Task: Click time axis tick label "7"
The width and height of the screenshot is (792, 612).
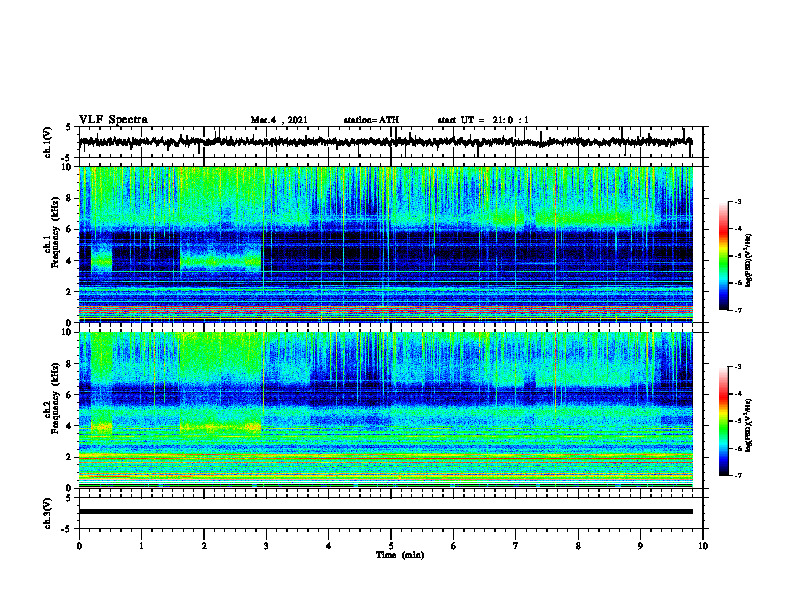Action: click(x=516, y=546)
